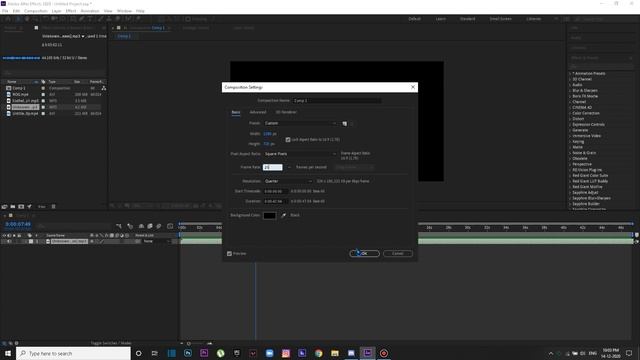Open Interpret Footage in Project panel
This screenshot has width=640, height=360.
pos(4,207)
